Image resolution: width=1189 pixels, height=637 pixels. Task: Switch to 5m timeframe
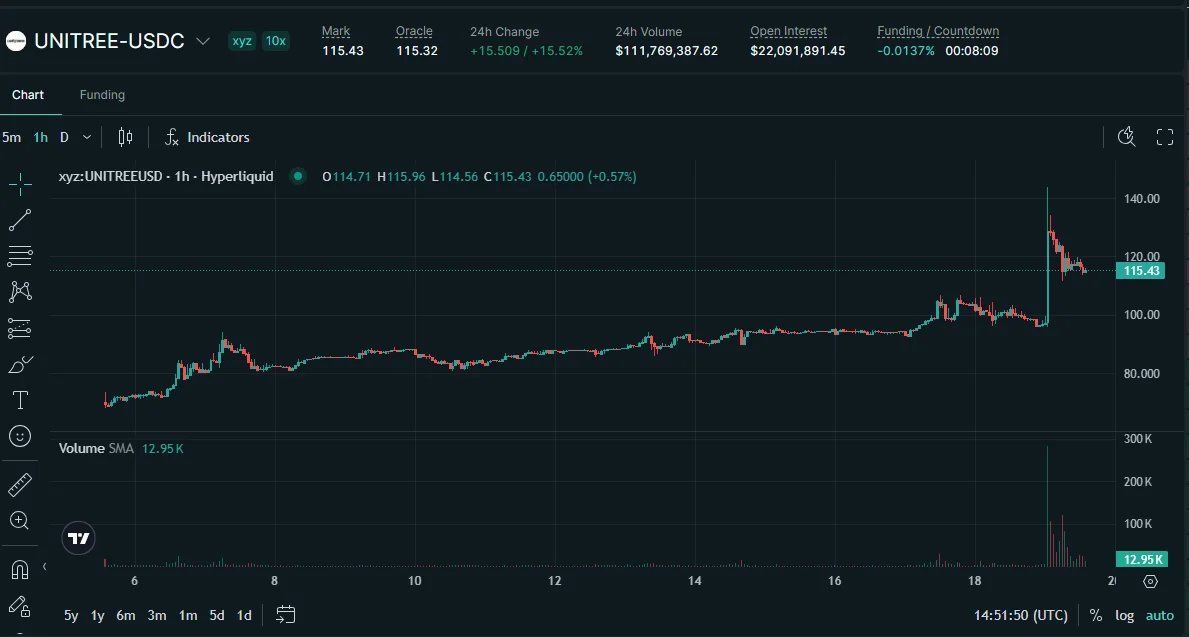[11, 137]
